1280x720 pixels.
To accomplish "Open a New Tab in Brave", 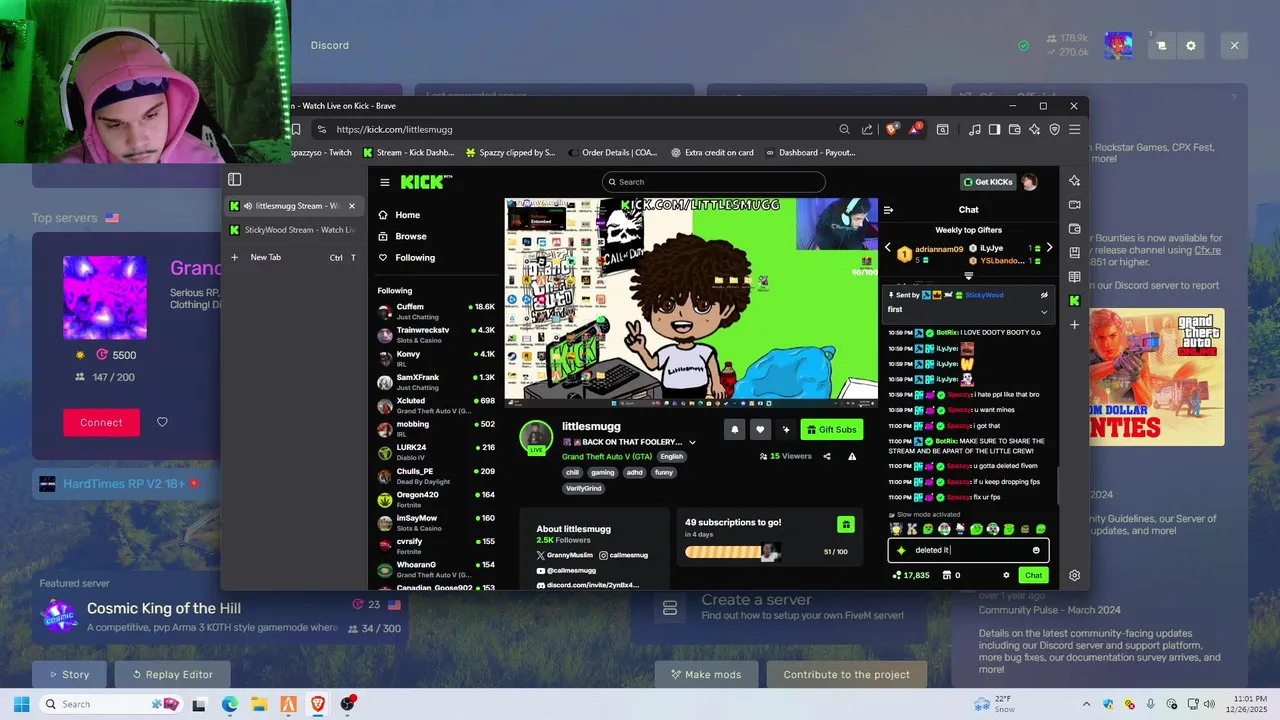I will [x=294, y=257].
